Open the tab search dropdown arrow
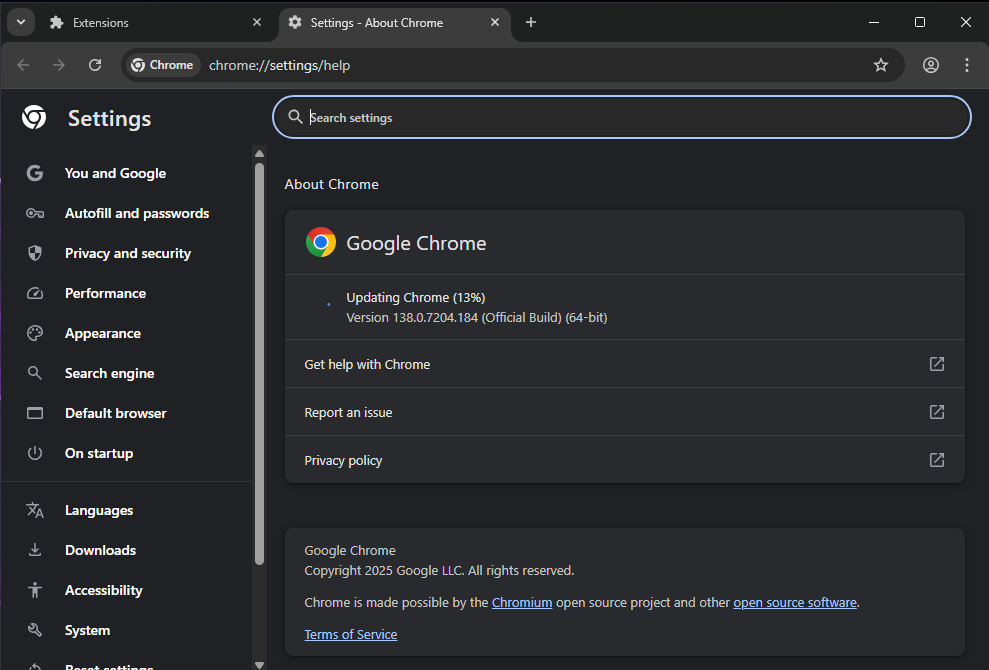The image size is (989, 670). point(21,23)
